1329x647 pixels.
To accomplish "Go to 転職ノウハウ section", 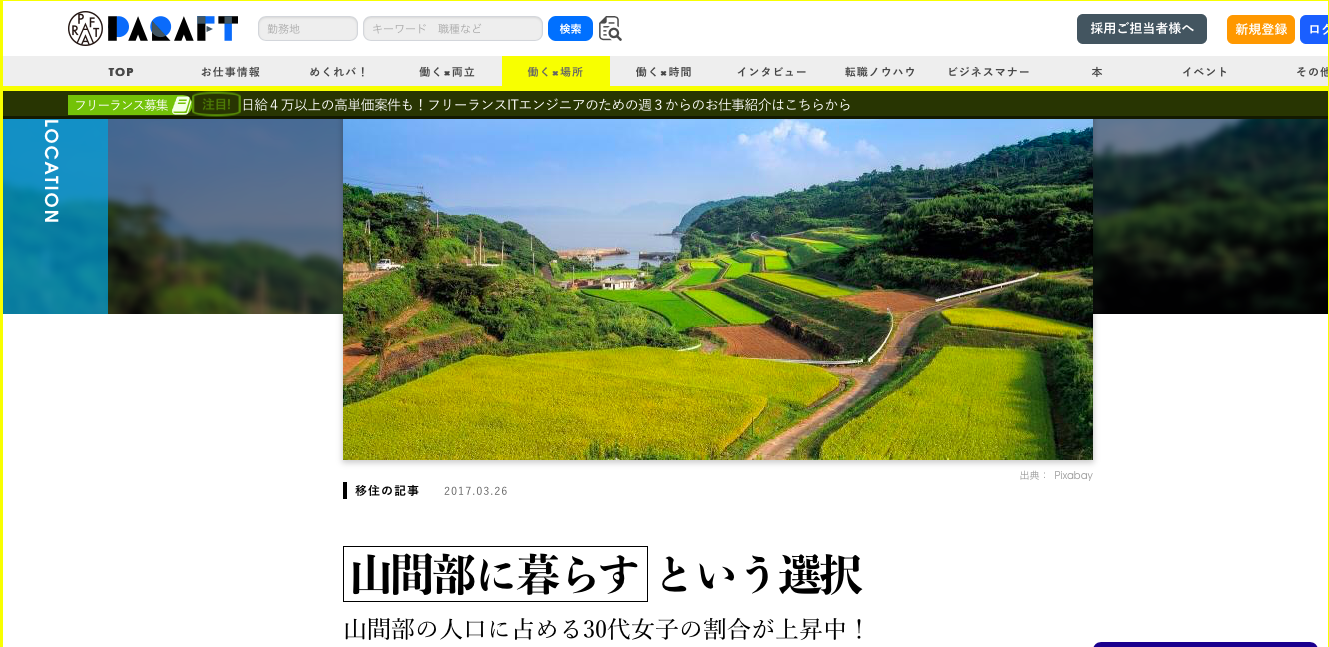I will coord(880,72).
